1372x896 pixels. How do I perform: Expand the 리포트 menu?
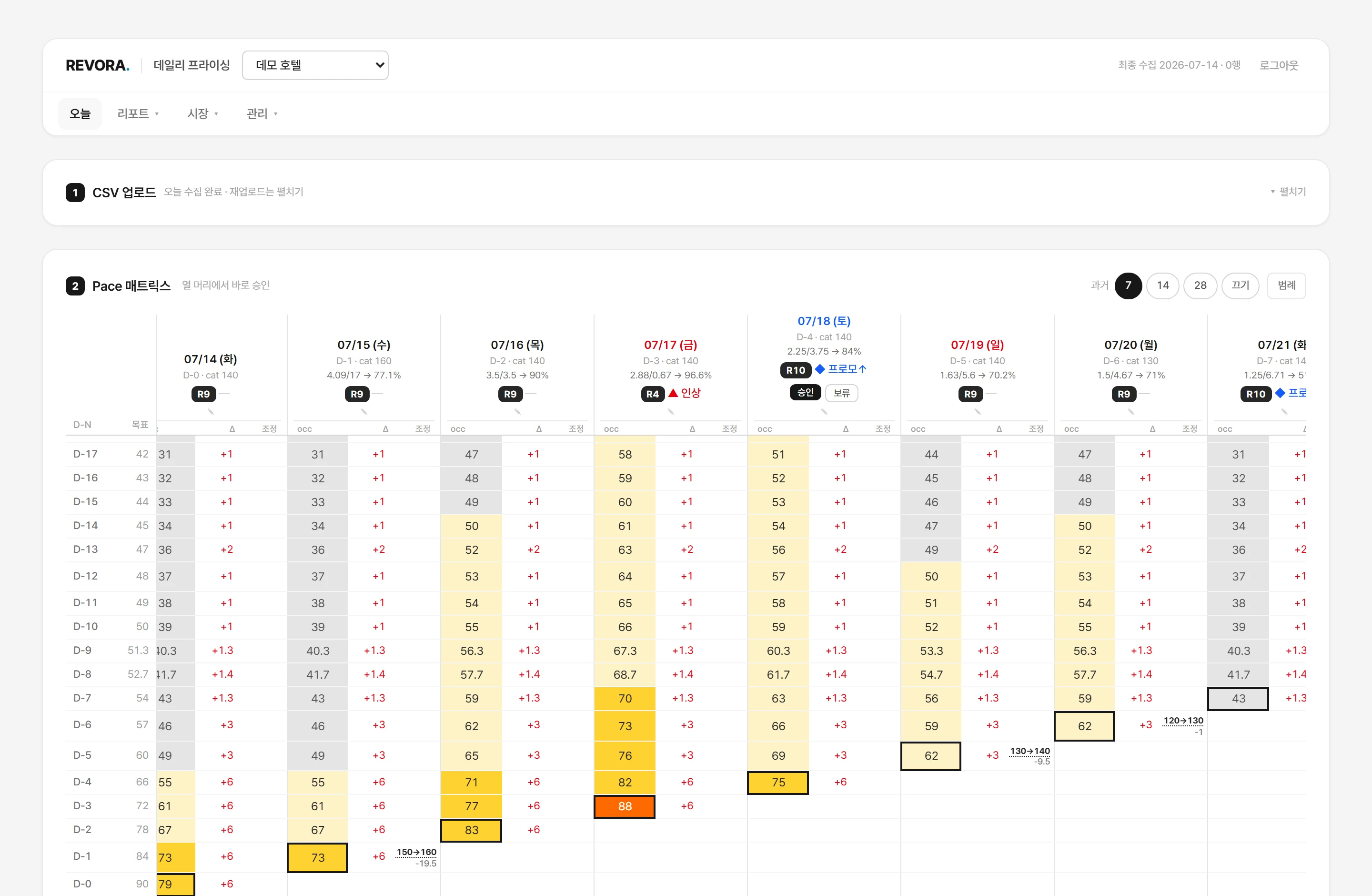[138, 113]
